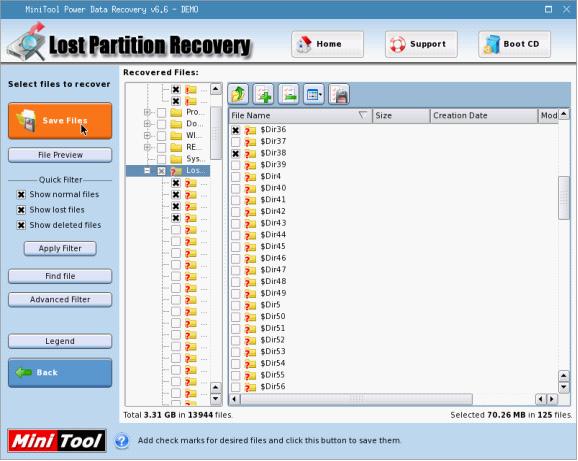Select the $Dir47 row name
This screenshot has width=578, height=461.
point(273,270)
